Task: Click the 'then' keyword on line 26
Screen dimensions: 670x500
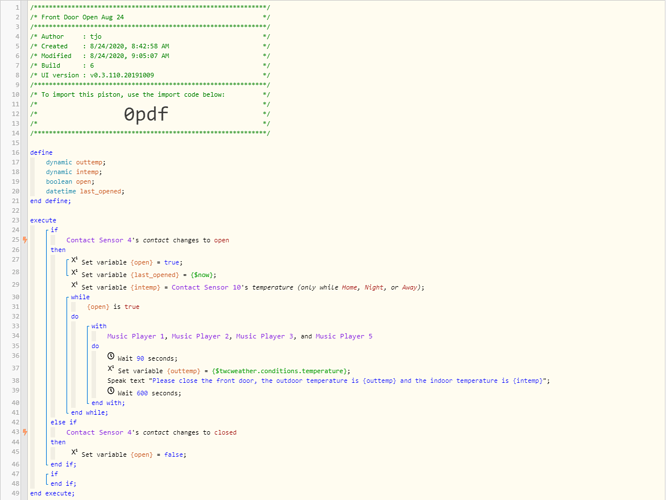Action: coord(58,250)
